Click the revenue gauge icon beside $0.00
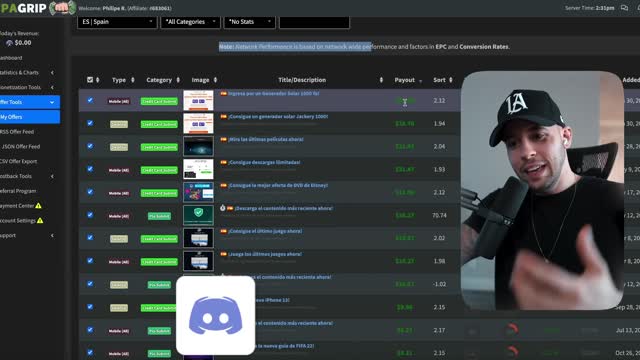 point(9,43)
